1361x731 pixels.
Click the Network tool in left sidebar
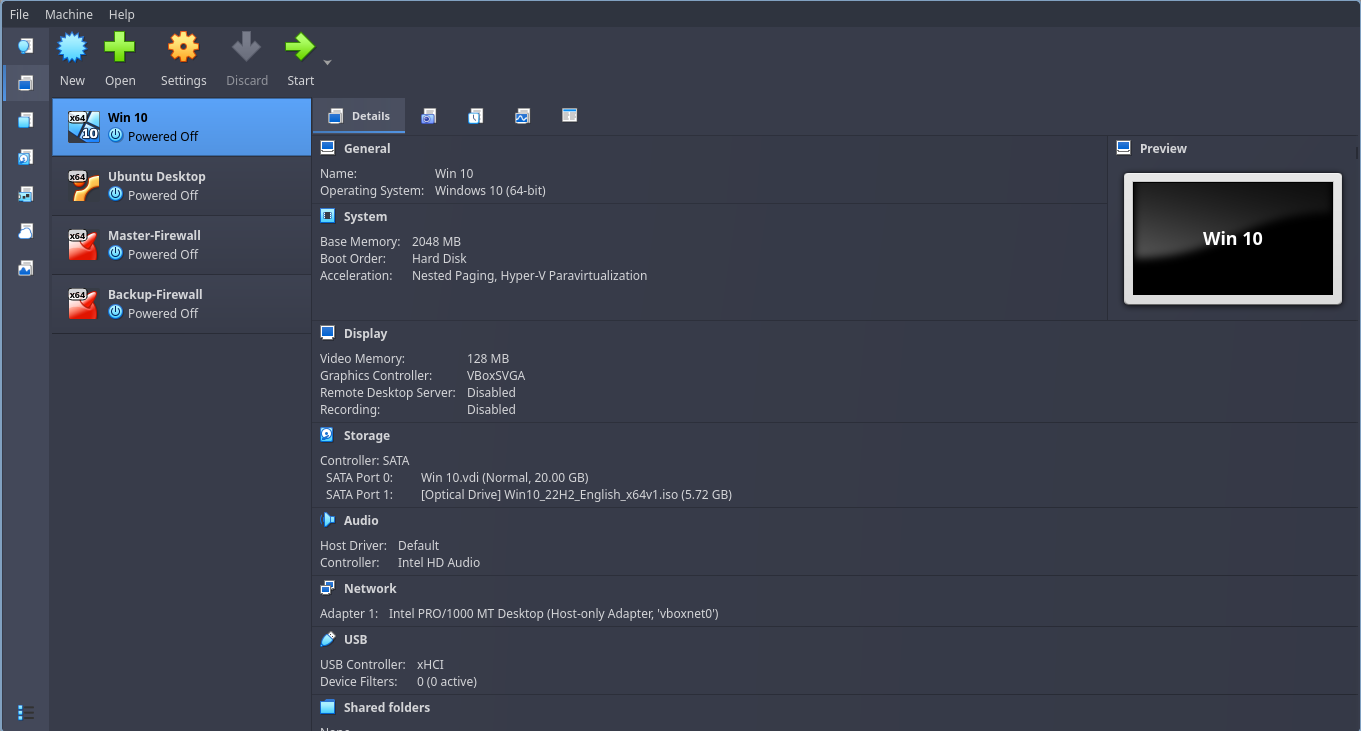pos(26,194)
